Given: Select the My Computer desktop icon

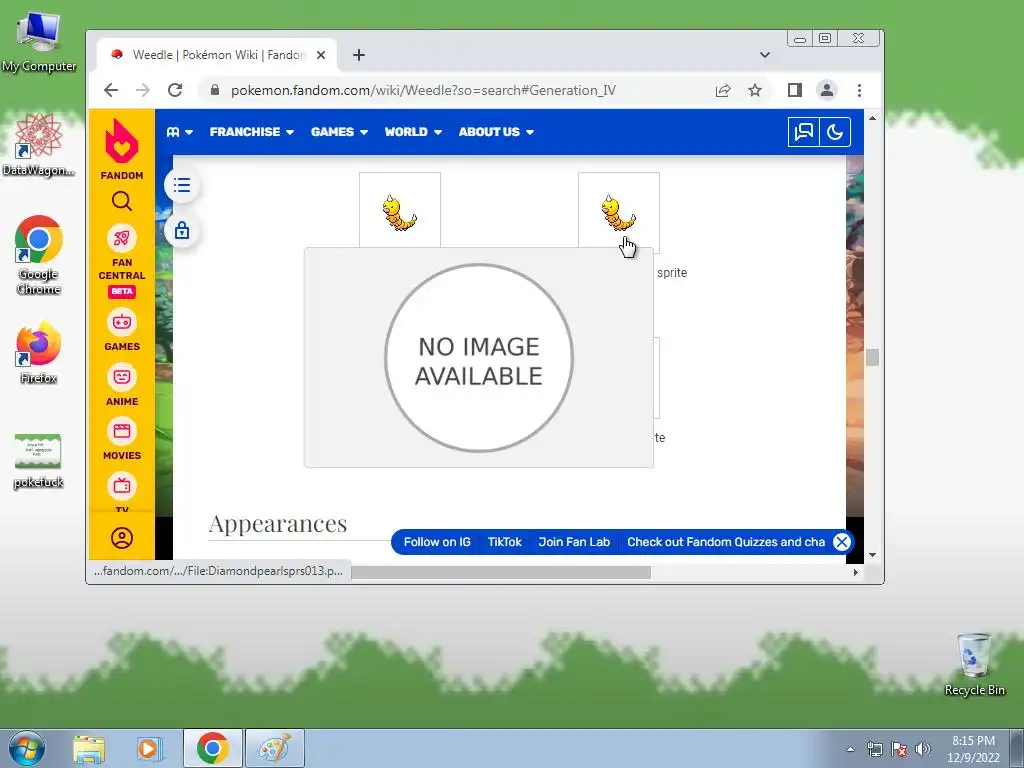Looking at the screenshot, I should pyautogui.click(x=39, y=42).
